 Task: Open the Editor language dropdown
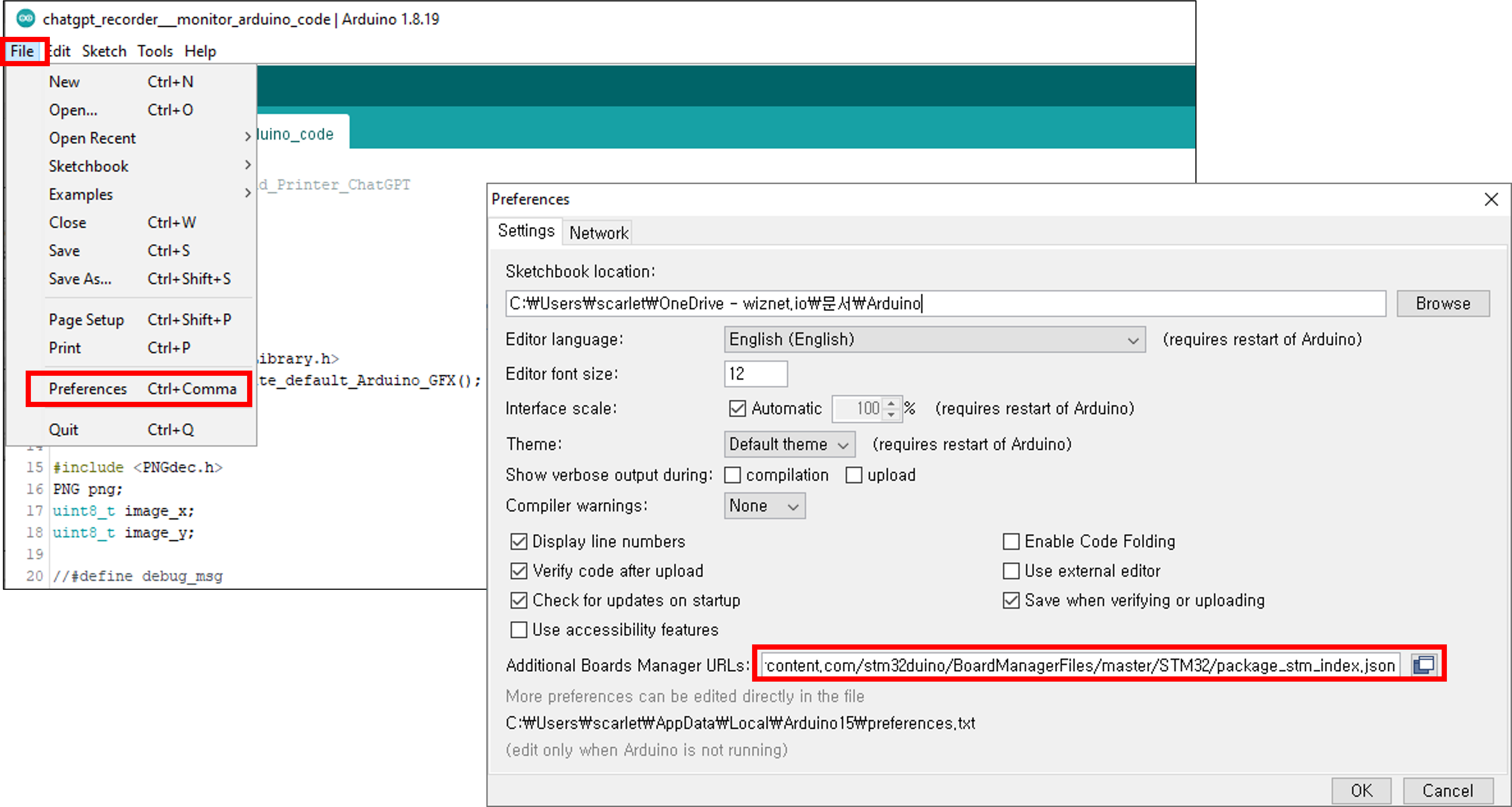click(934, 340)
